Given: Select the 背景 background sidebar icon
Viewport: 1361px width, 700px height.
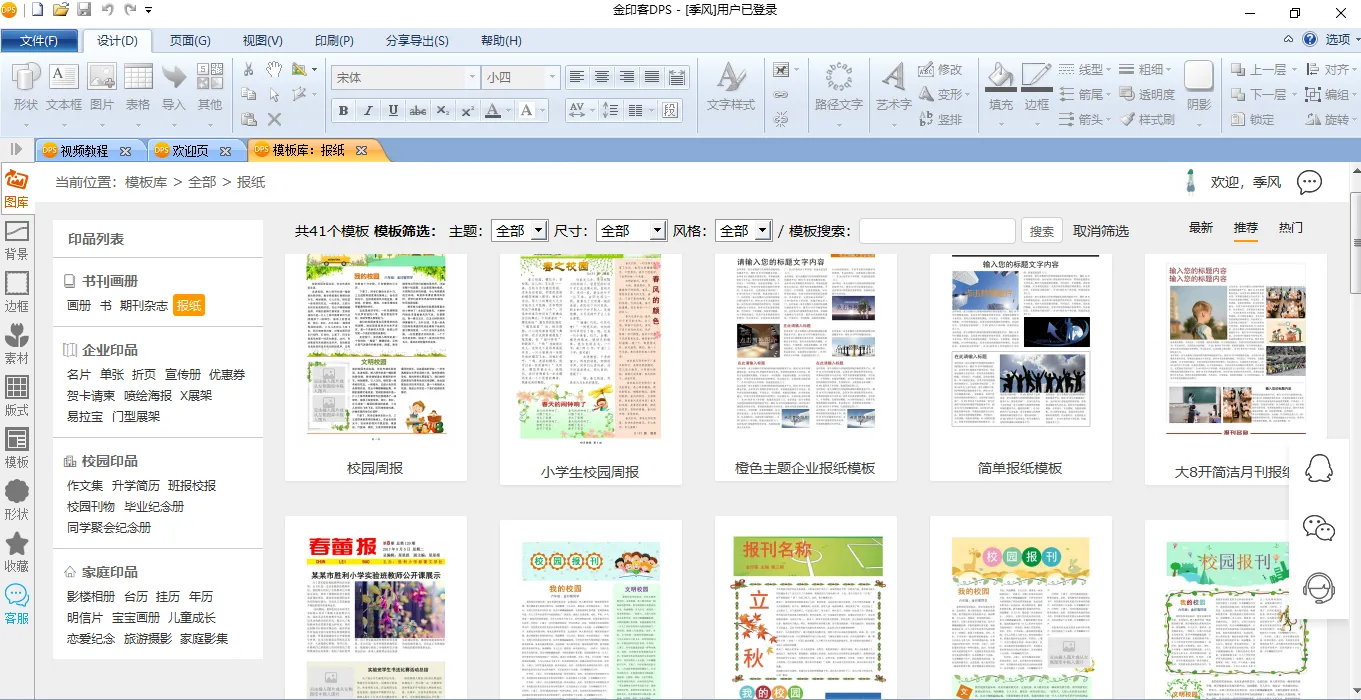Looking at the screenshot, I should point(17,240).
